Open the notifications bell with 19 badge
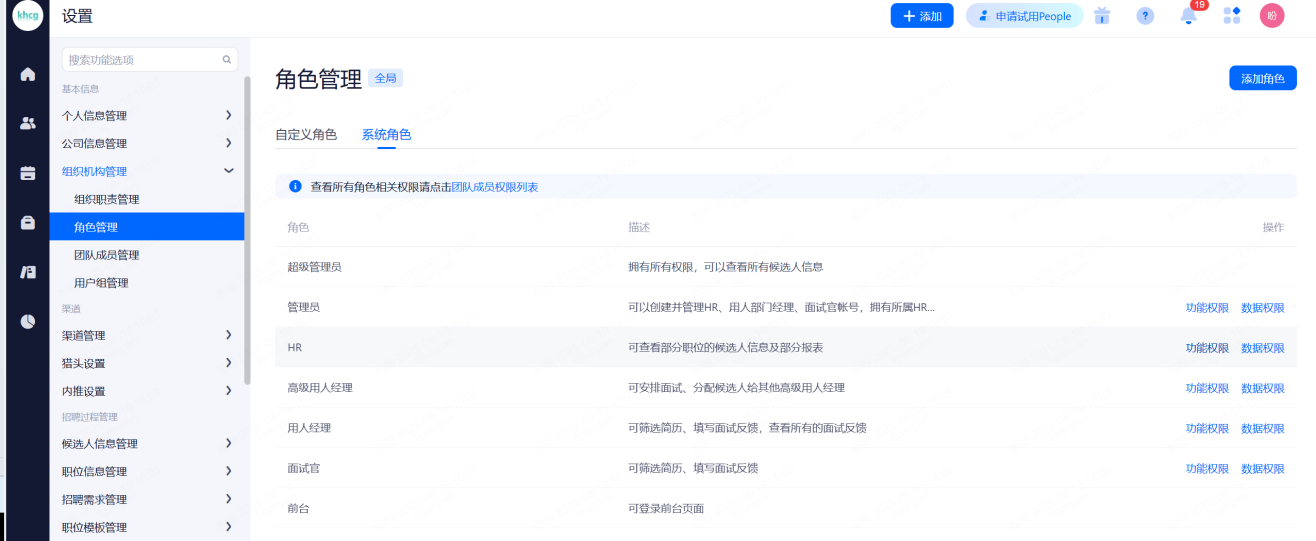 pos(1189,16)
